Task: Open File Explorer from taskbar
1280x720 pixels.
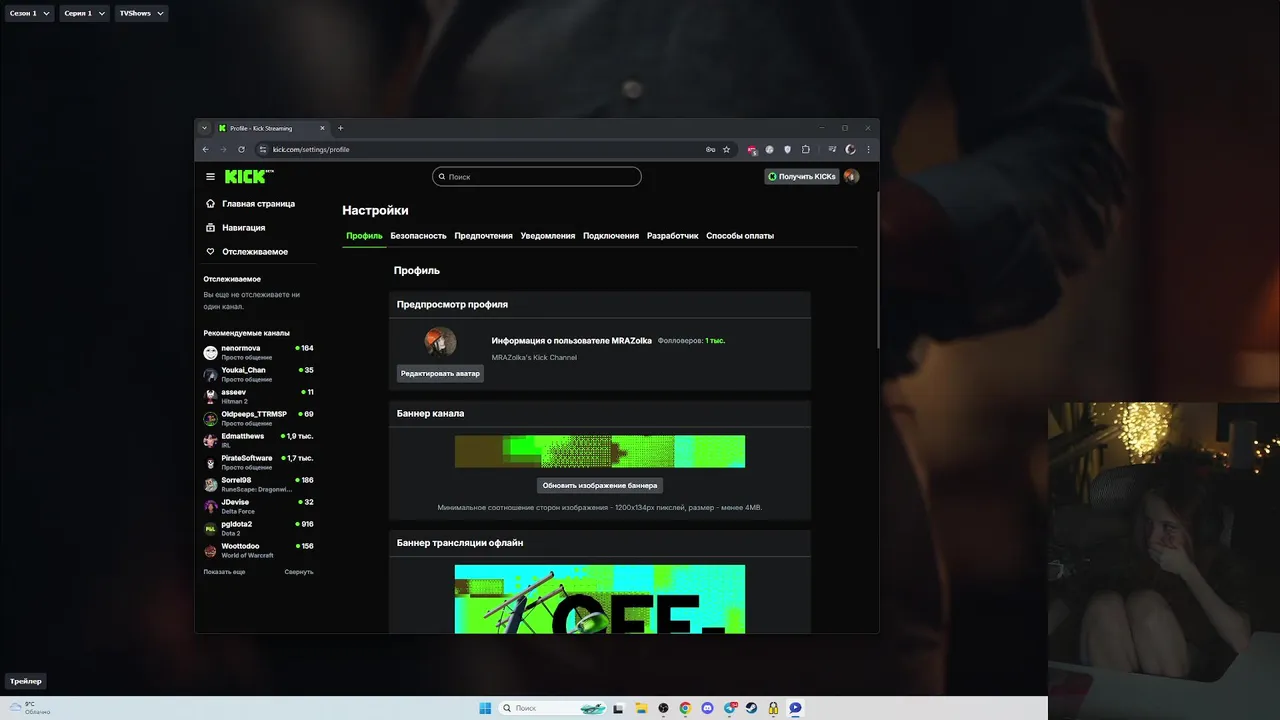Action: pos(641,708)
